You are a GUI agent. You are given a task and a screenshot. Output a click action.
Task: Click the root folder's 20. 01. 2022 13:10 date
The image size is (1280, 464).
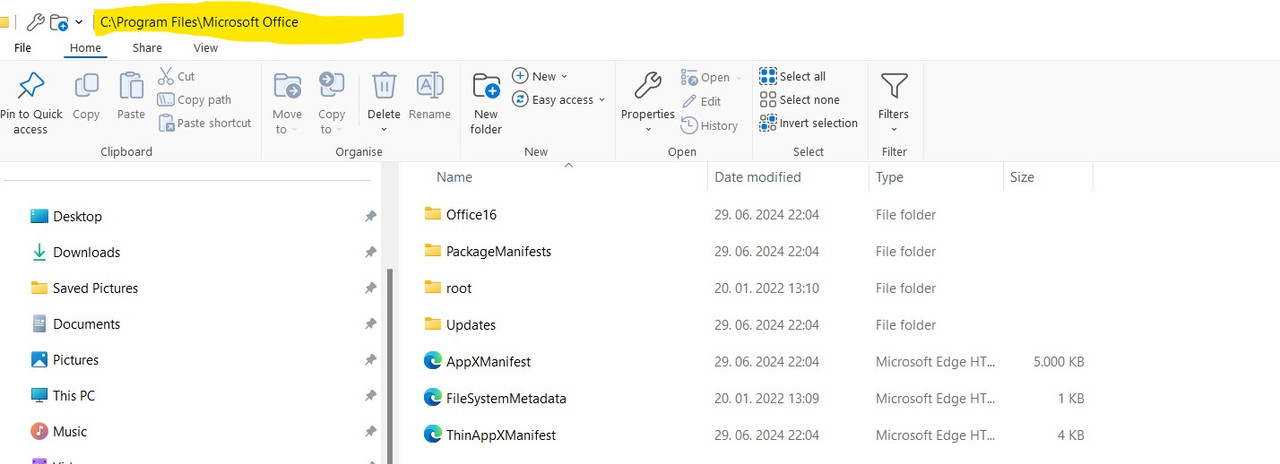click(x=767, y=288)
